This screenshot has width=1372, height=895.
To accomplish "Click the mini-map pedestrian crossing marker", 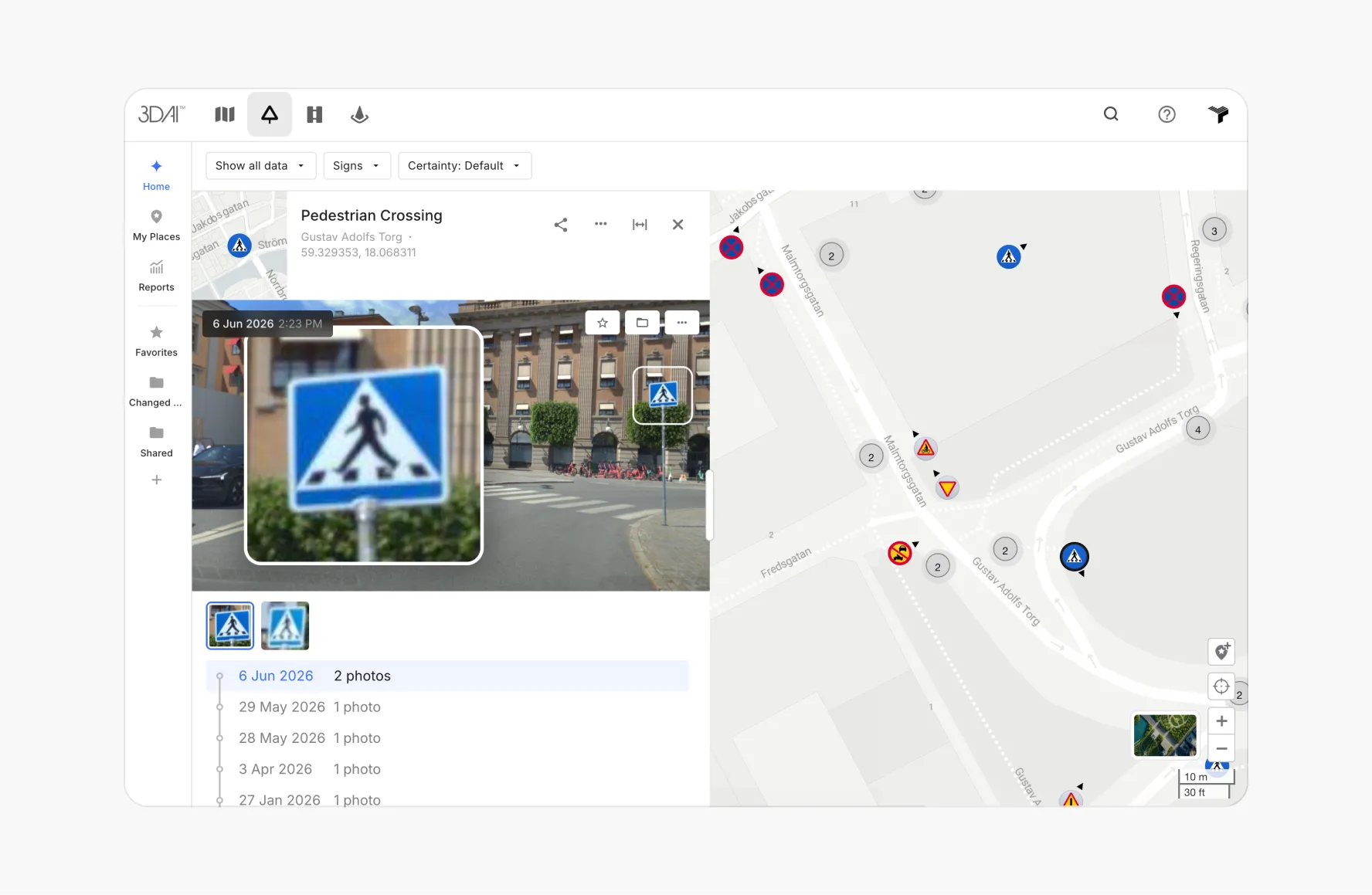I will point(239,246).
